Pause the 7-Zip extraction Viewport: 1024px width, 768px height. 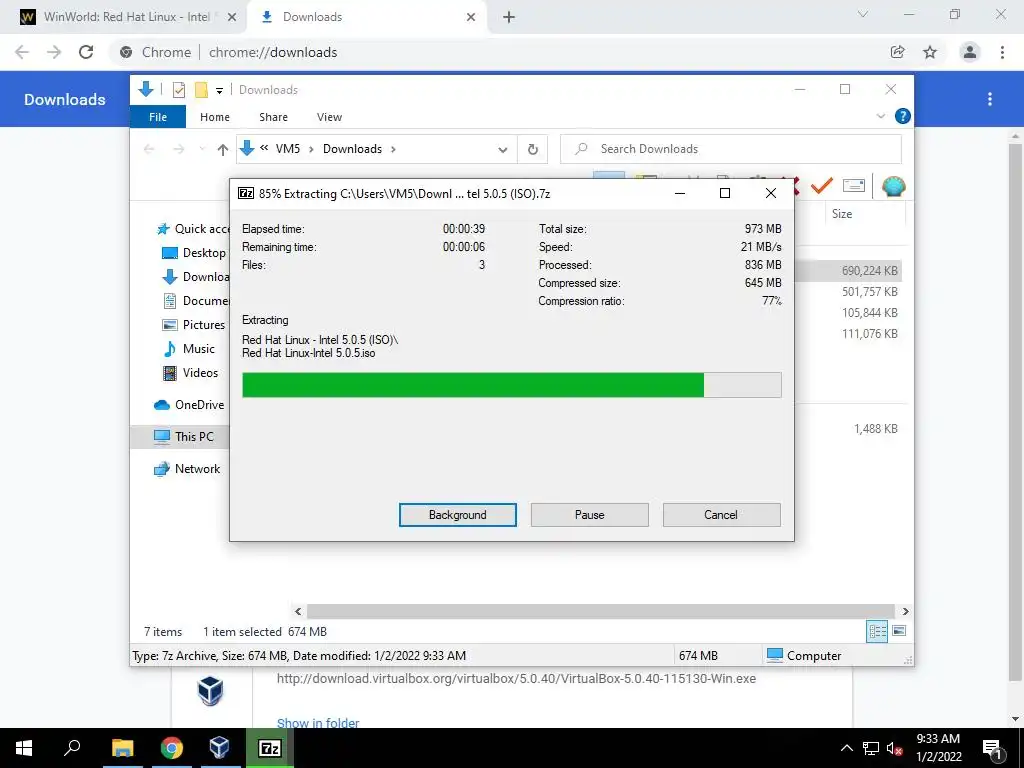[x=589, y=515]
